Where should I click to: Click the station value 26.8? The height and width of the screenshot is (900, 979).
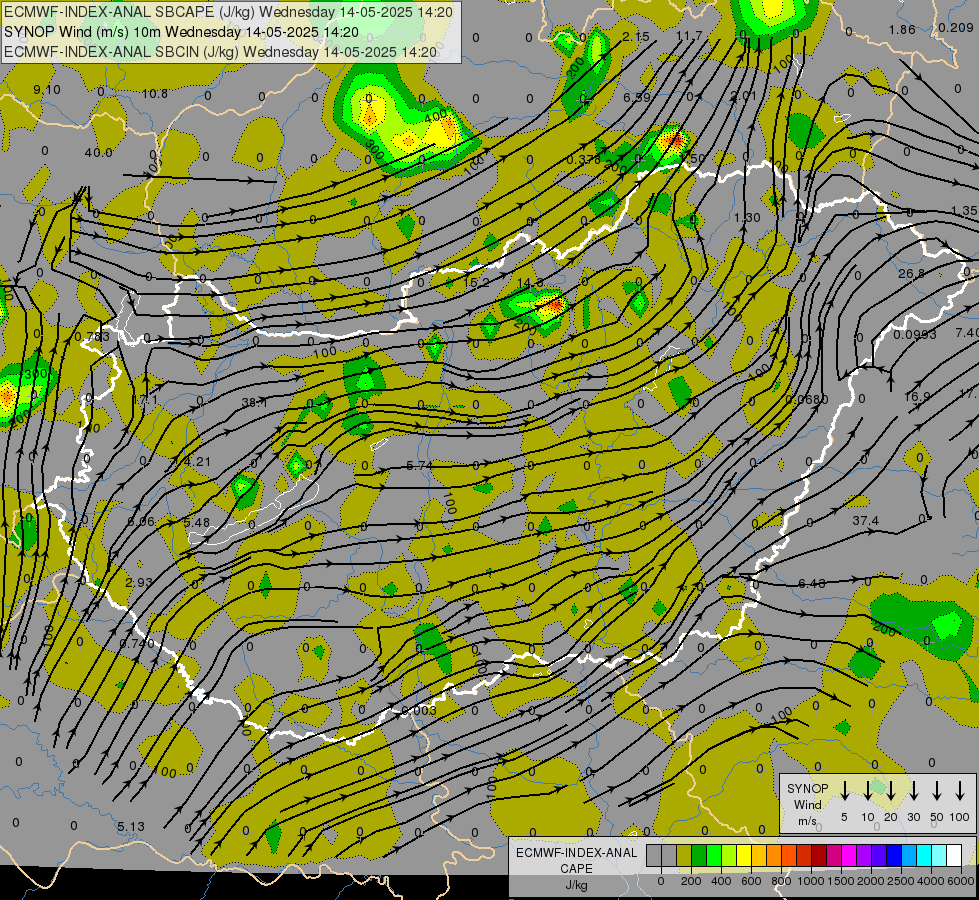coord(912,274)
